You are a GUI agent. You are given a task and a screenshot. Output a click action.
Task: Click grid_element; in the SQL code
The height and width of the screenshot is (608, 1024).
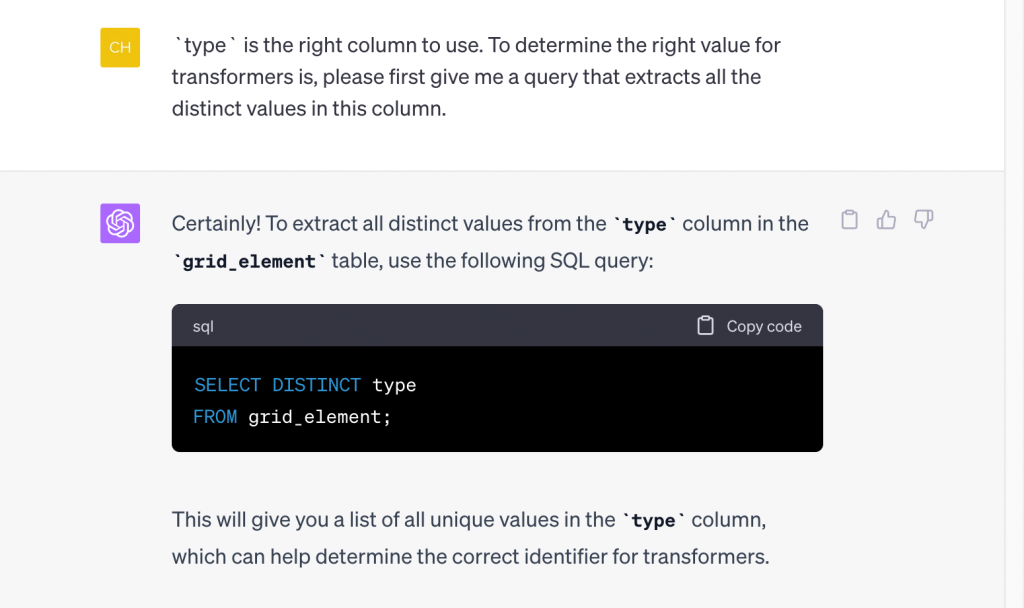[319, 417]
